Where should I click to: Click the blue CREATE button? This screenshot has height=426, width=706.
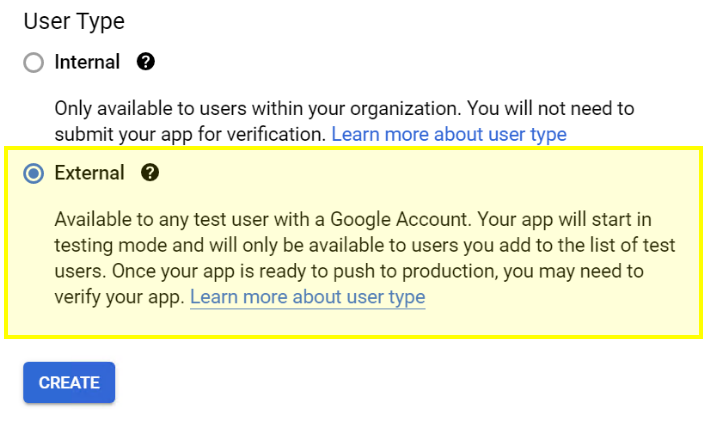tap(69, 382)
